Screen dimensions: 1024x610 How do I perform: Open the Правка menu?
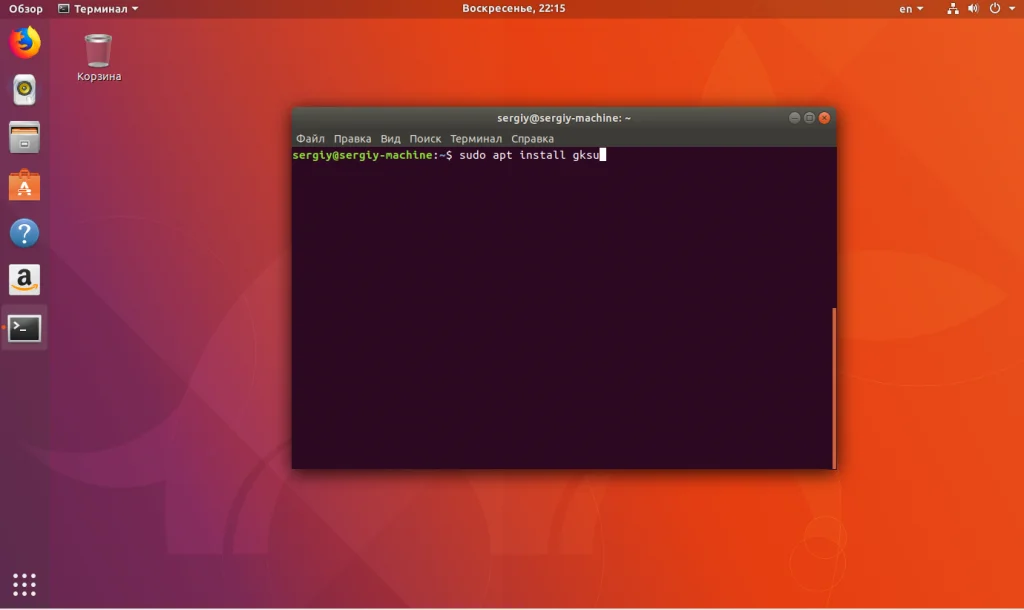(352, 138)
